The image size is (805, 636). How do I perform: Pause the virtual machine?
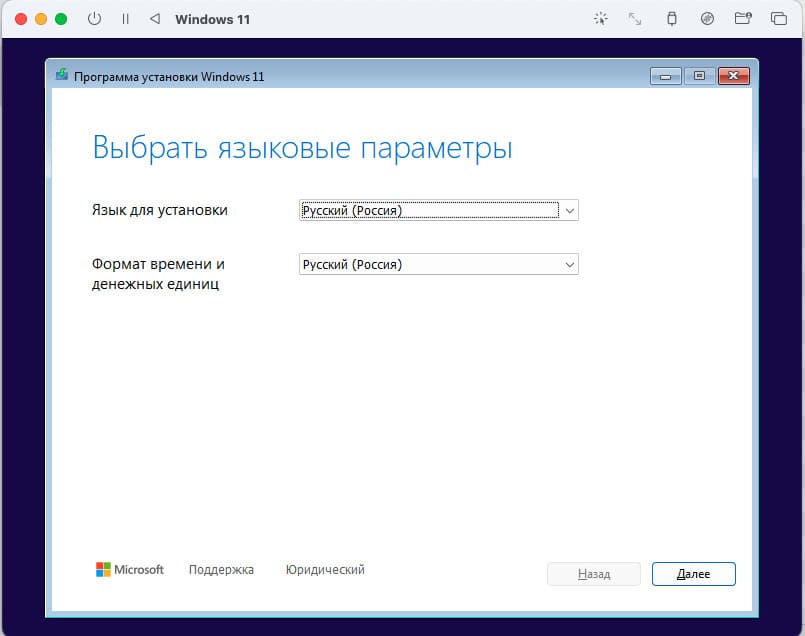click(x=125, y=19)
